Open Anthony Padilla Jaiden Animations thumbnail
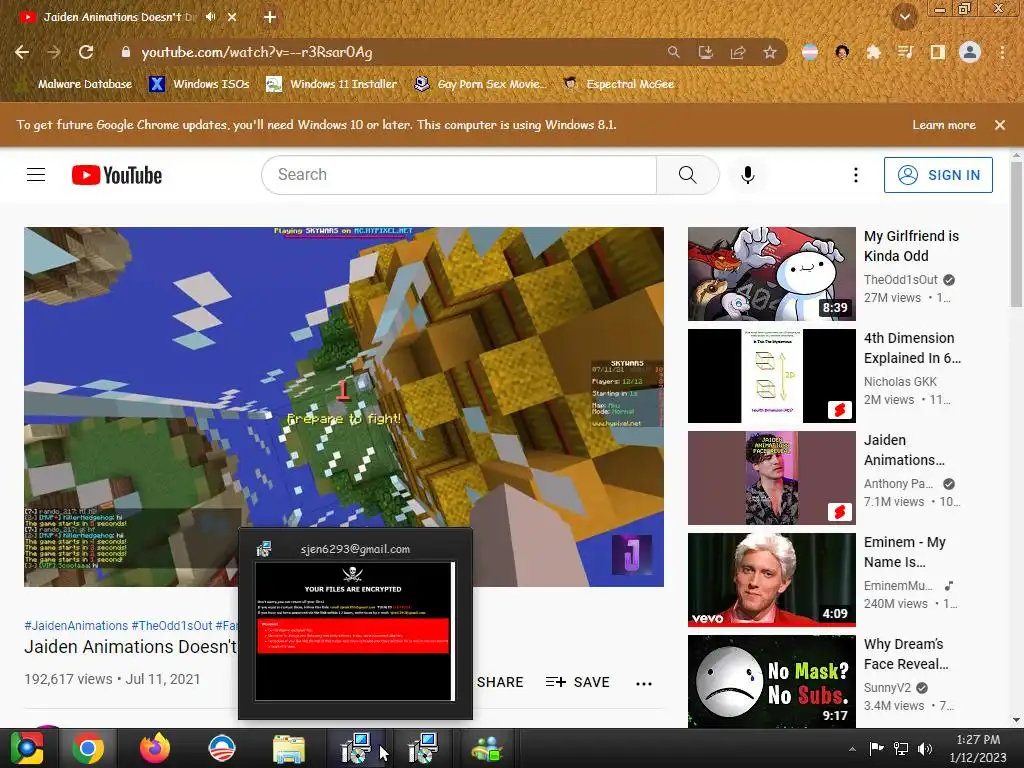This screenshot has width=1024, height=768. click(771, 477)
